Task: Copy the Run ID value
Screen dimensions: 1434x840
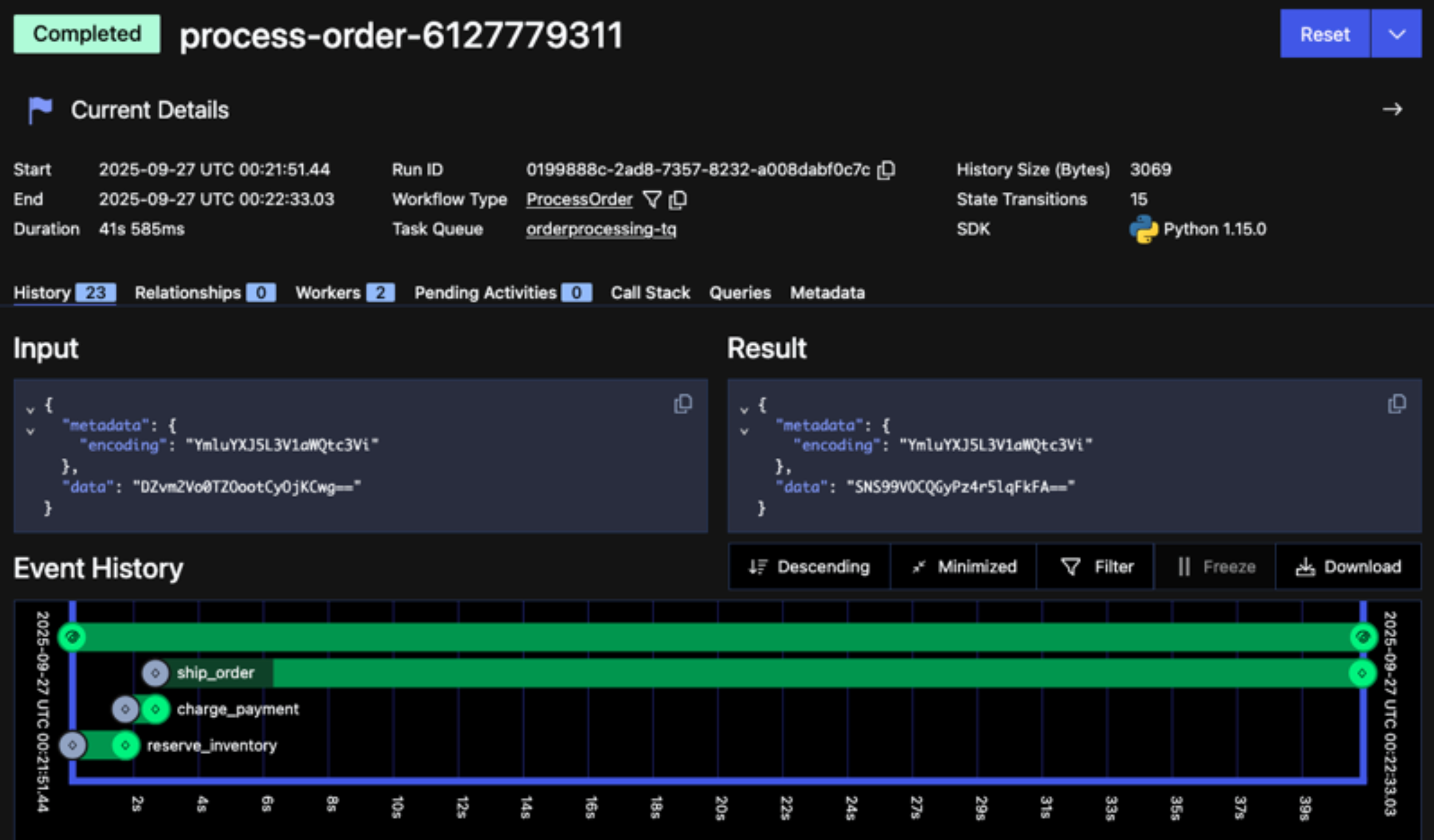Action: pyautogui.click(x=886, y=169)
